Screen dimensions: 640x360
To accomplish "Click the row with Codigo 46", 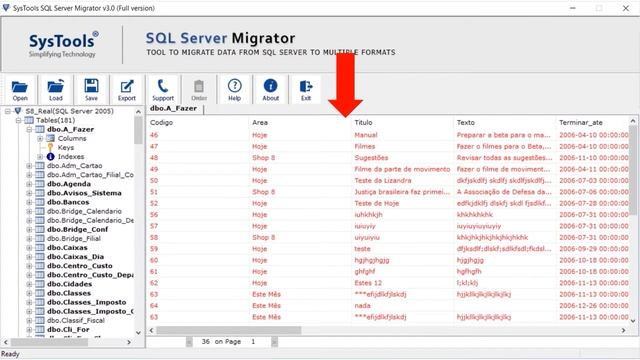I will 388,135.
